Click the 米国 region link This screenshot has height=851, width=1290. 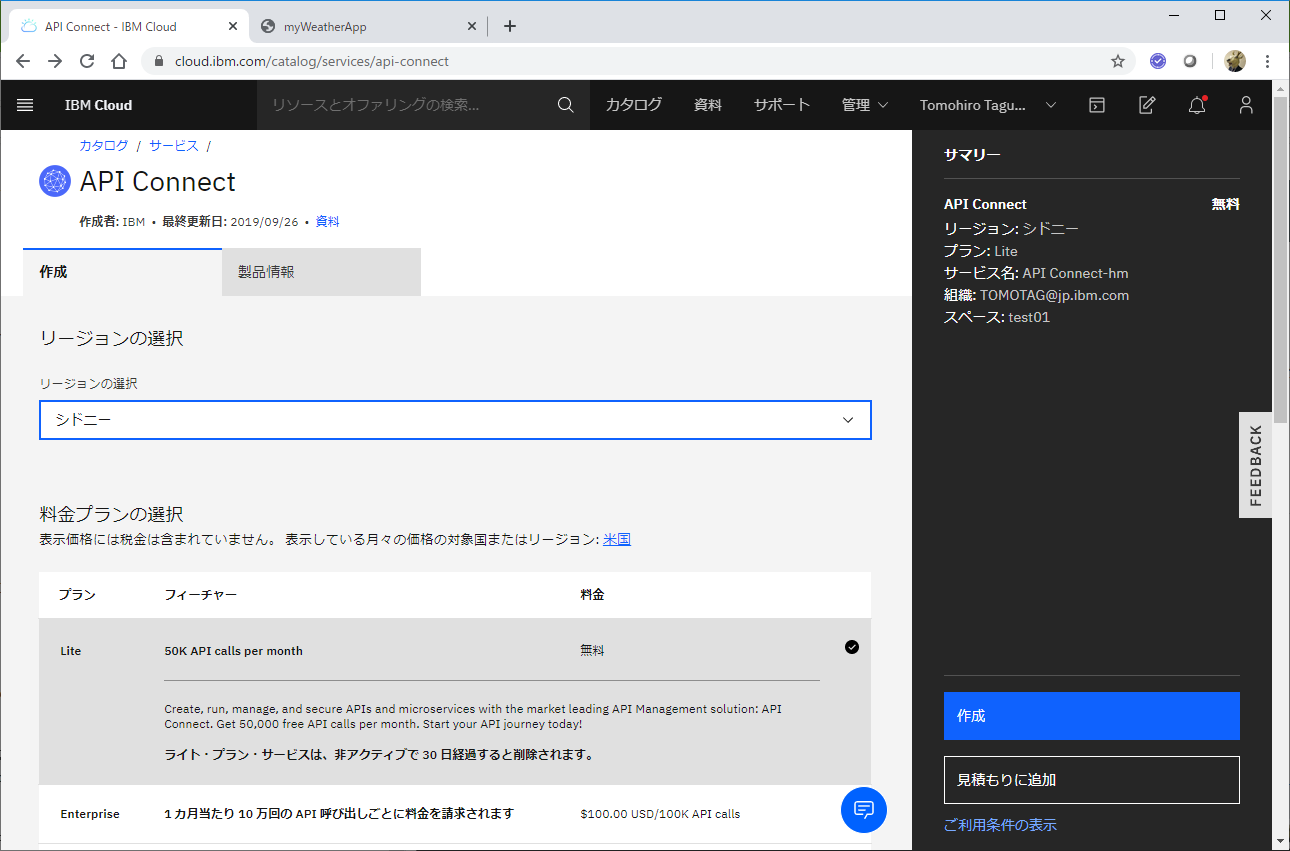coord(617,539)
